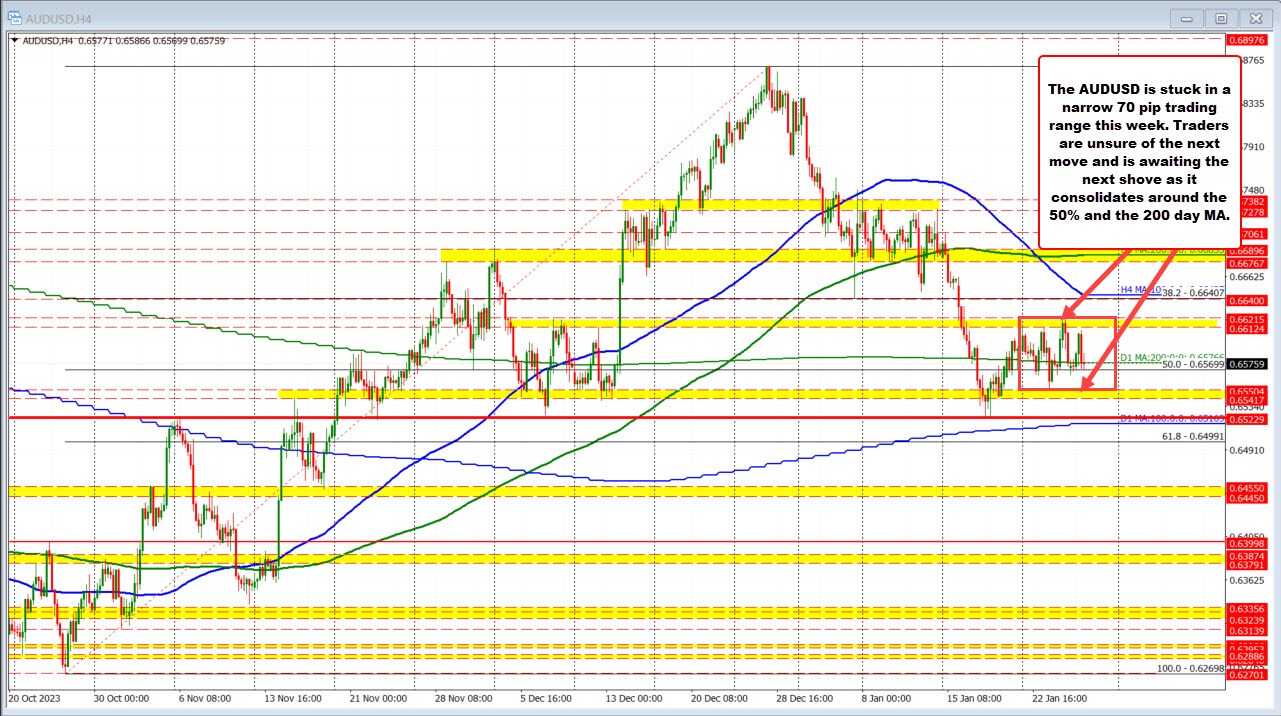This screenshot has height=716, width=1281.
Task: Select the AUDUSD,H4 title bar label
Action: 58,17
